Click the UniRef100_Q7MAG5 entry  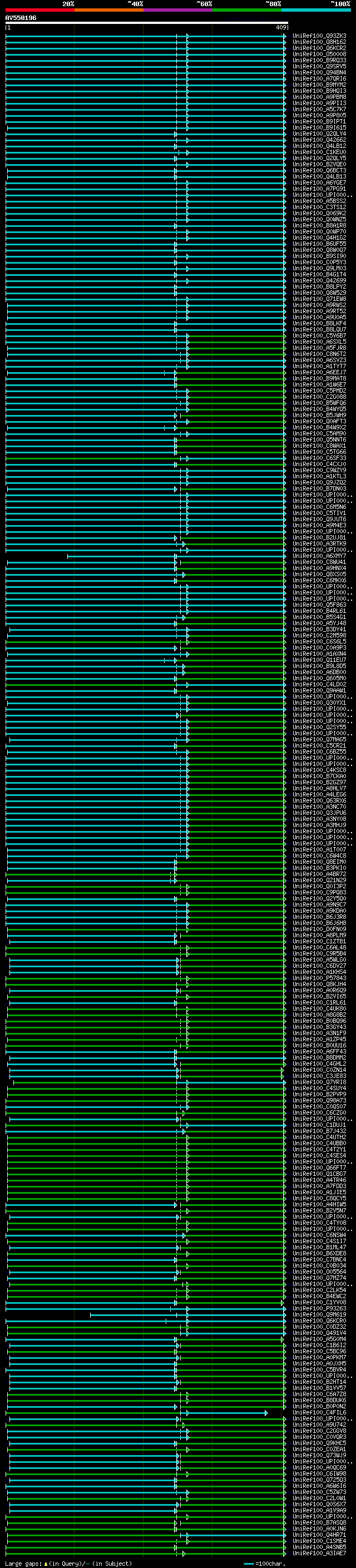[x=319, y=740]
